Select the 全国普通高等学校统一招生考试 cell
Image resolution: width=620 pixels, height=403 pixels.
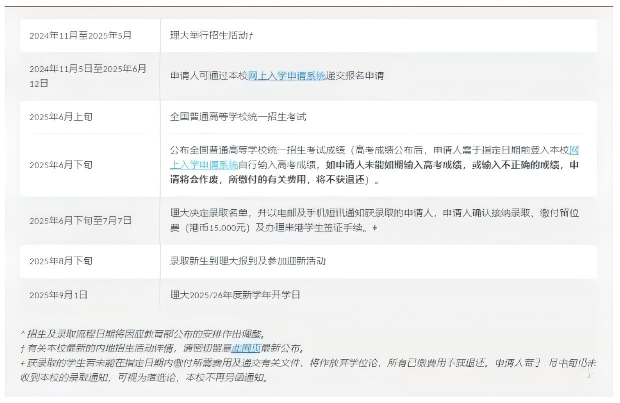pos(236,117)
